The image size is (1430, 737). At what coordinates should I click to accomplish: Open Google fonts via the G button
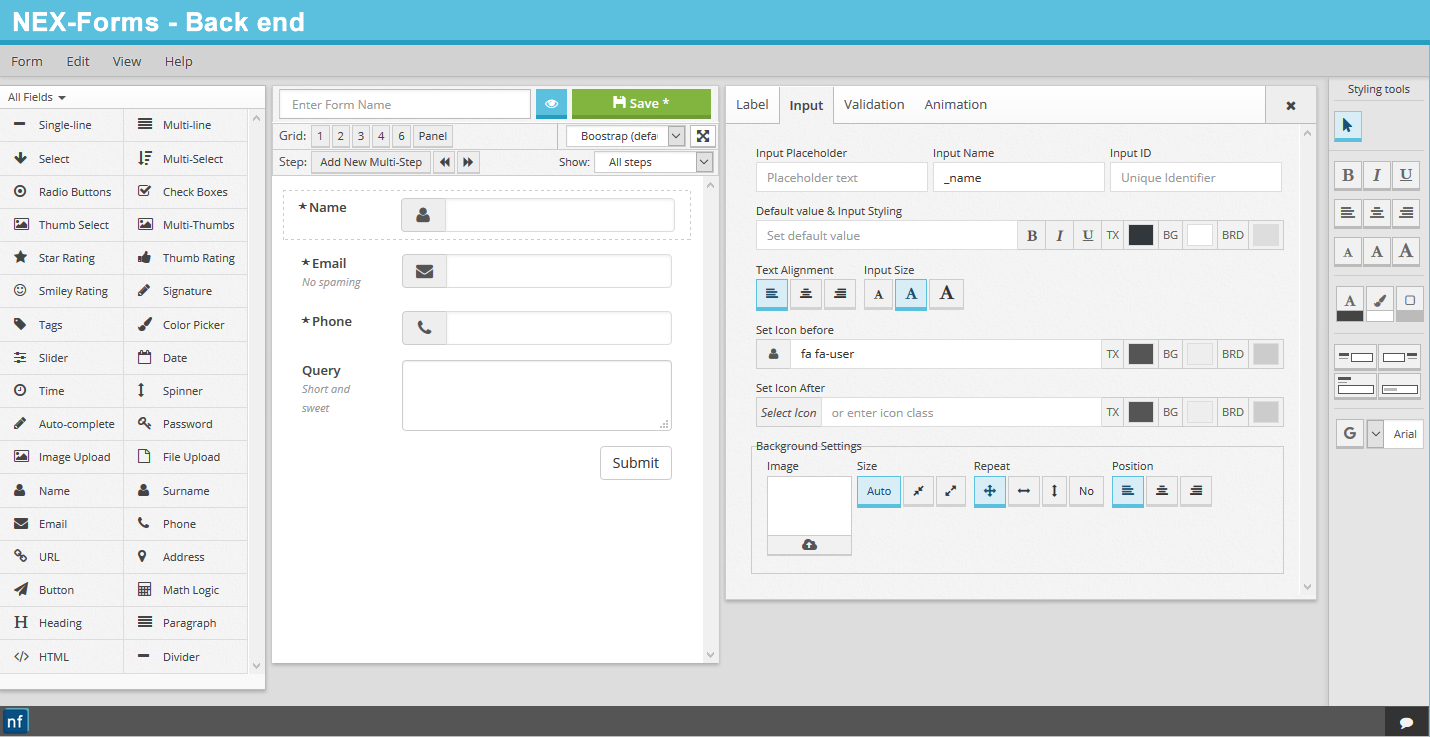pyautogui.click(x=1350, y=433)
